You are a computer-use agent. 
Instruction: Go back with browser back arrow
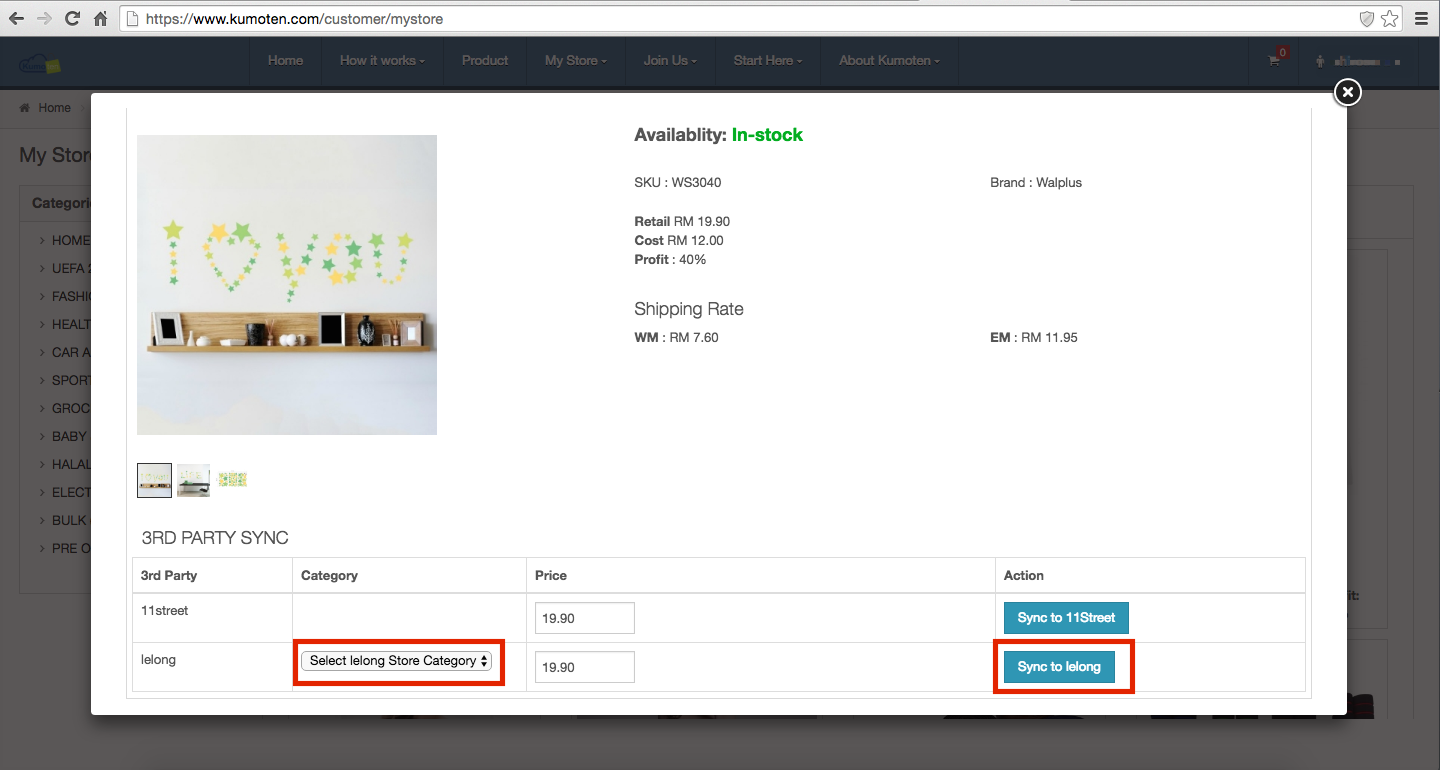pyautogui.click(x=16, y=19)
